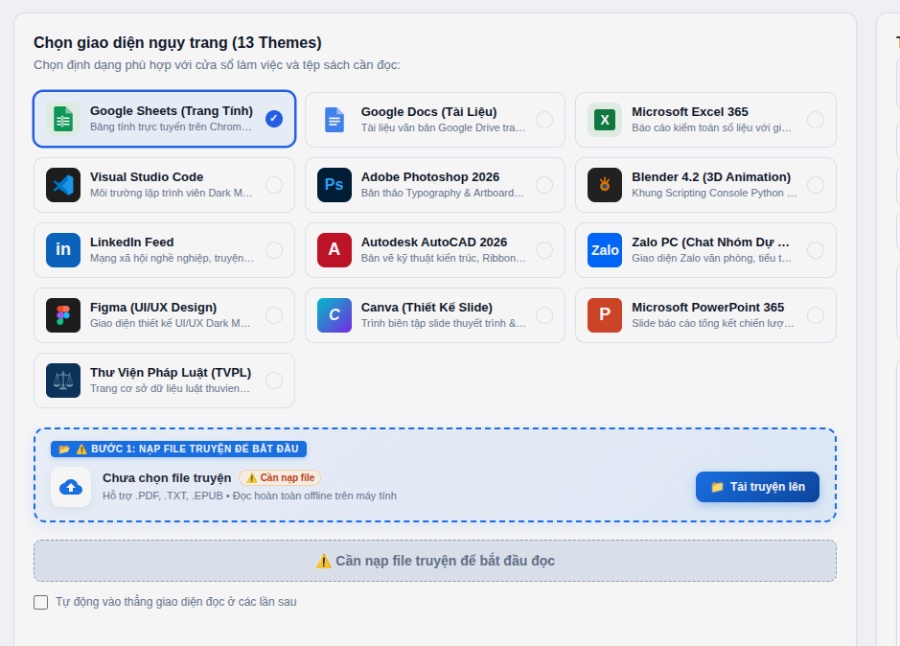
Task: Click the LinkedIn Feed icon
Action: pyautogui.click(x=63, y=250)
